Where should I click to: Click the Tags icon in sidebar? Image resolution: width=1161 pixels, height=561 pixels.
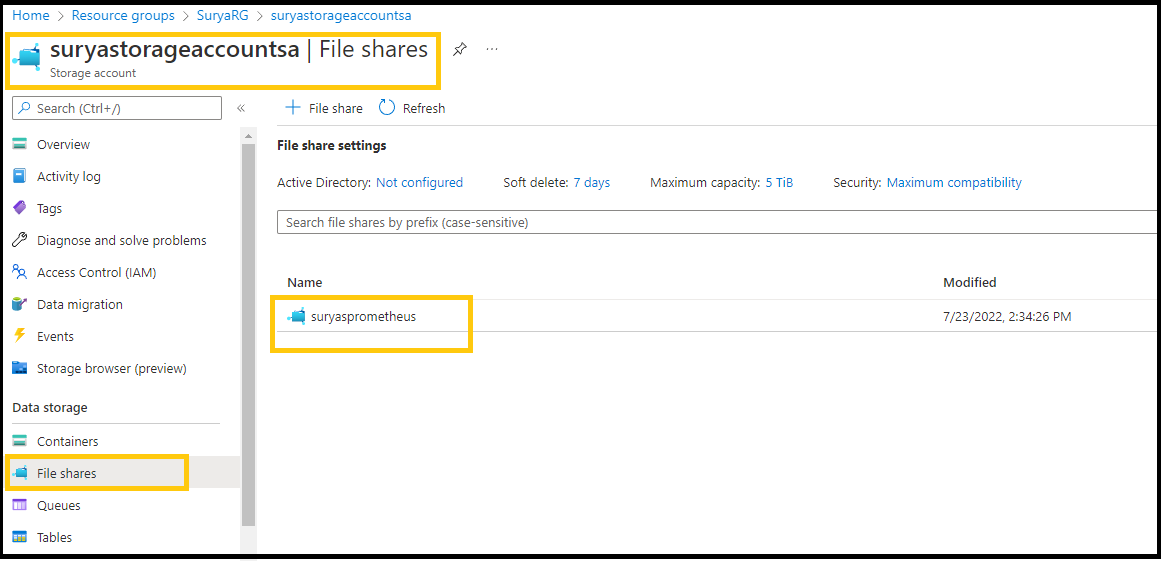[20, 208]
